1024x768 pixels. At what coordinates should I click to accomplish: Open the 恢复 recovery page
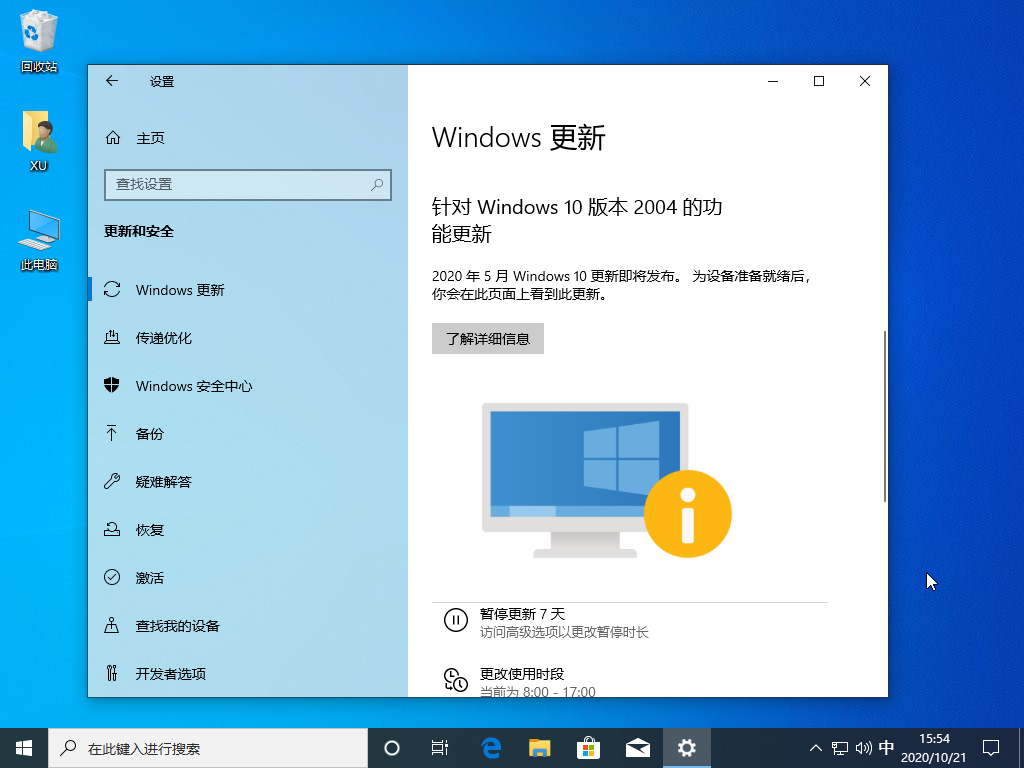[x=149, y=530]
